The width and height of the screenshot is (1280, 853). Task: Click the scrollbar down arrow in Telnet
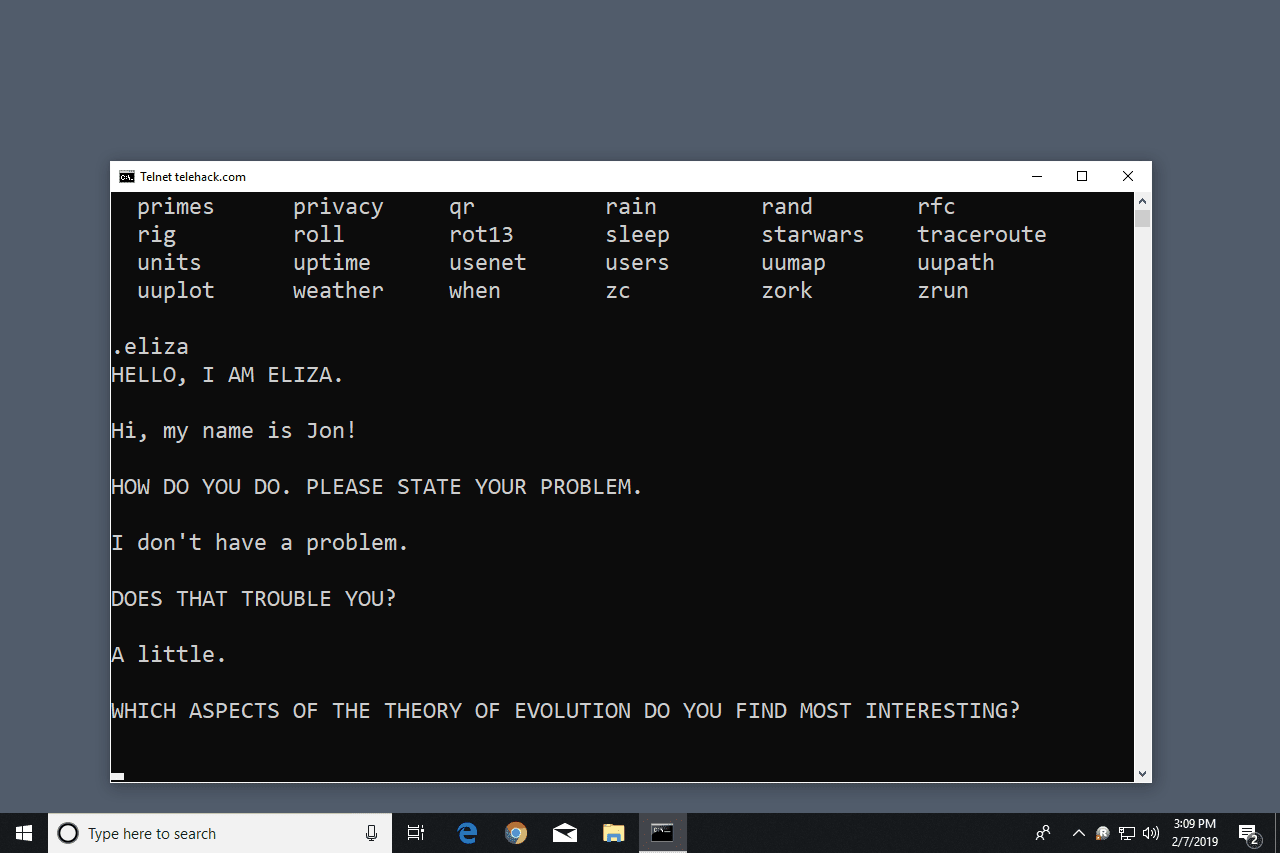(x=1143, y=774)
